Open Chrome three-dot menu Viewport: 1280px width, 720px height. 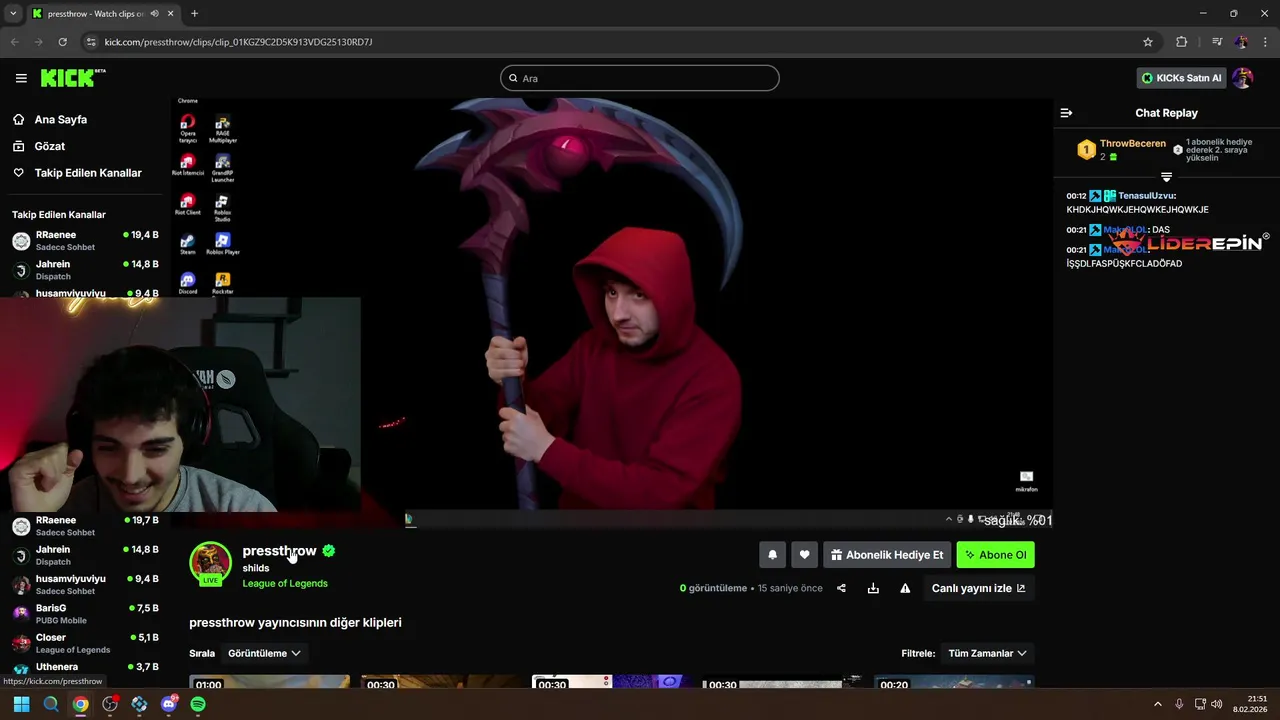point(1266,42)
